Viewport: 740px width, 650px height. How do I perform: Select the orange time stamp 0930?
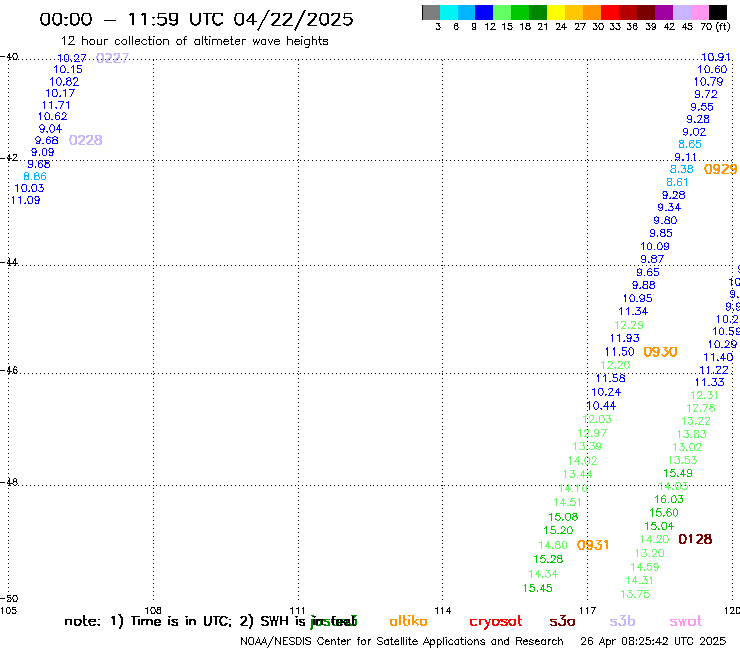pos(660,352)
